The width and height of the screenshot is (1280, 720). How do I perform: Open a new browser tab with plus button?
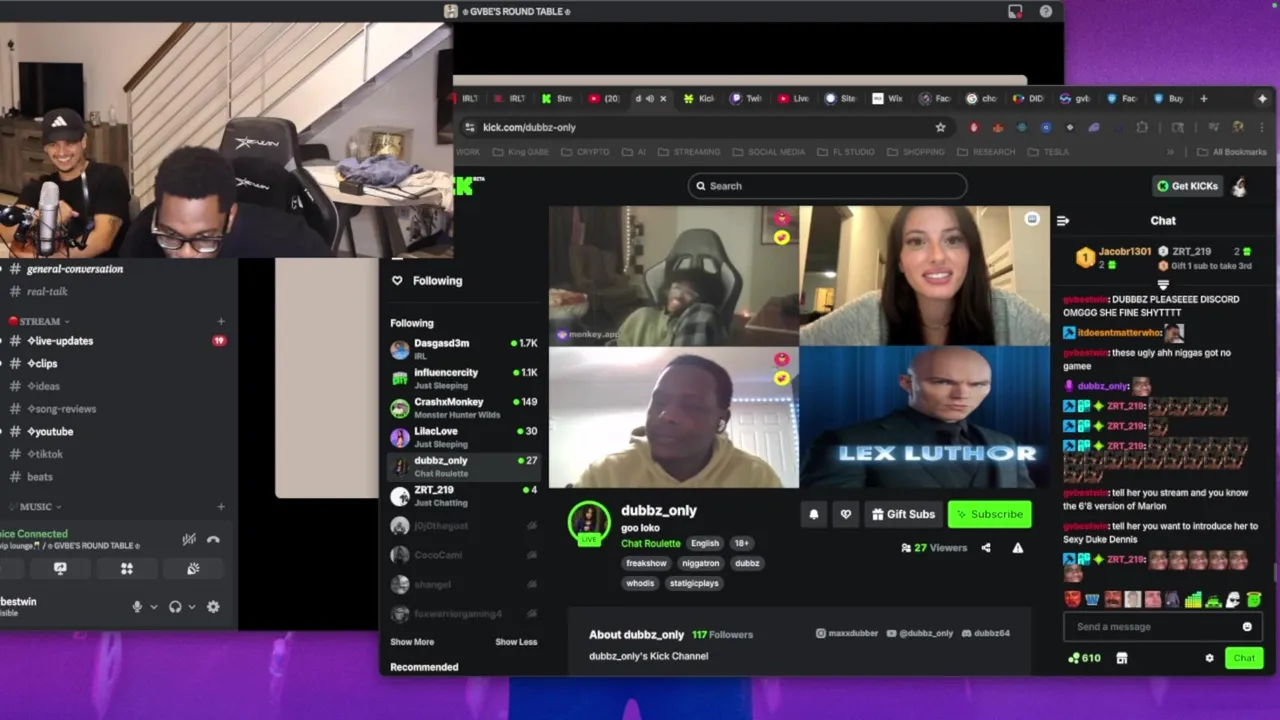click(1204, 99)
